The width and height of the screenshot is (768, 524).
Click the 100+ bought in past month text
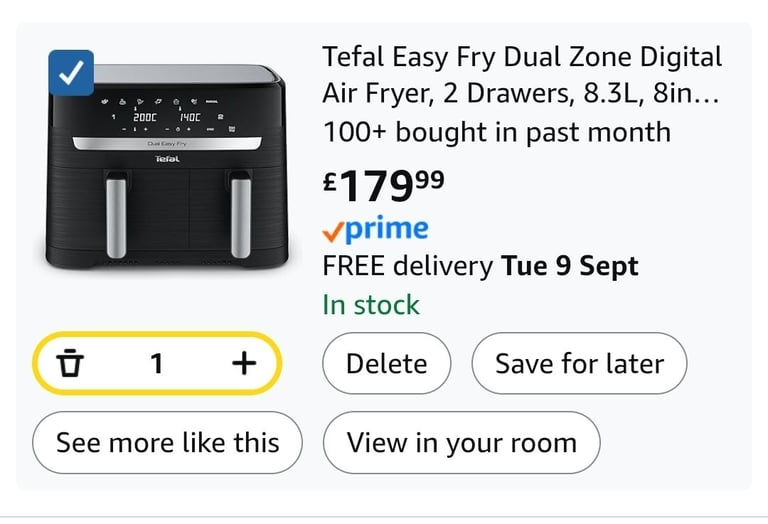coord(497,132)
